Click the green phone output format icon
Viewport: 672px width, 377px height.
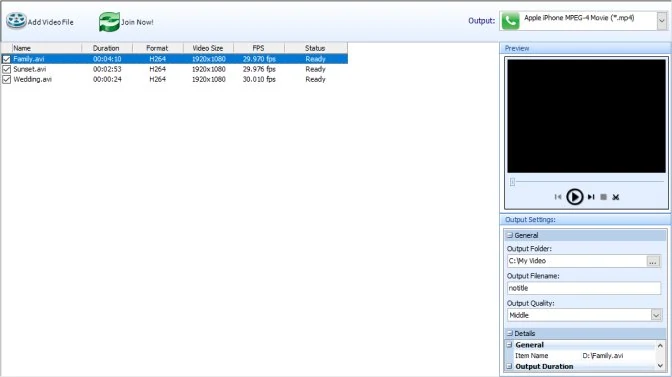tap(510, 21)
